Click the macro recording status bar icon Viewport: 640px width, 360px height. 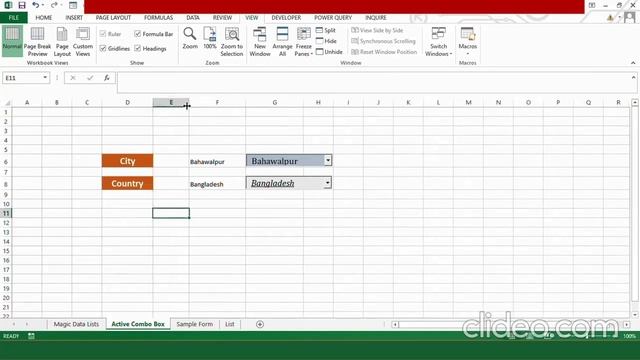click(x=31, y=336)
